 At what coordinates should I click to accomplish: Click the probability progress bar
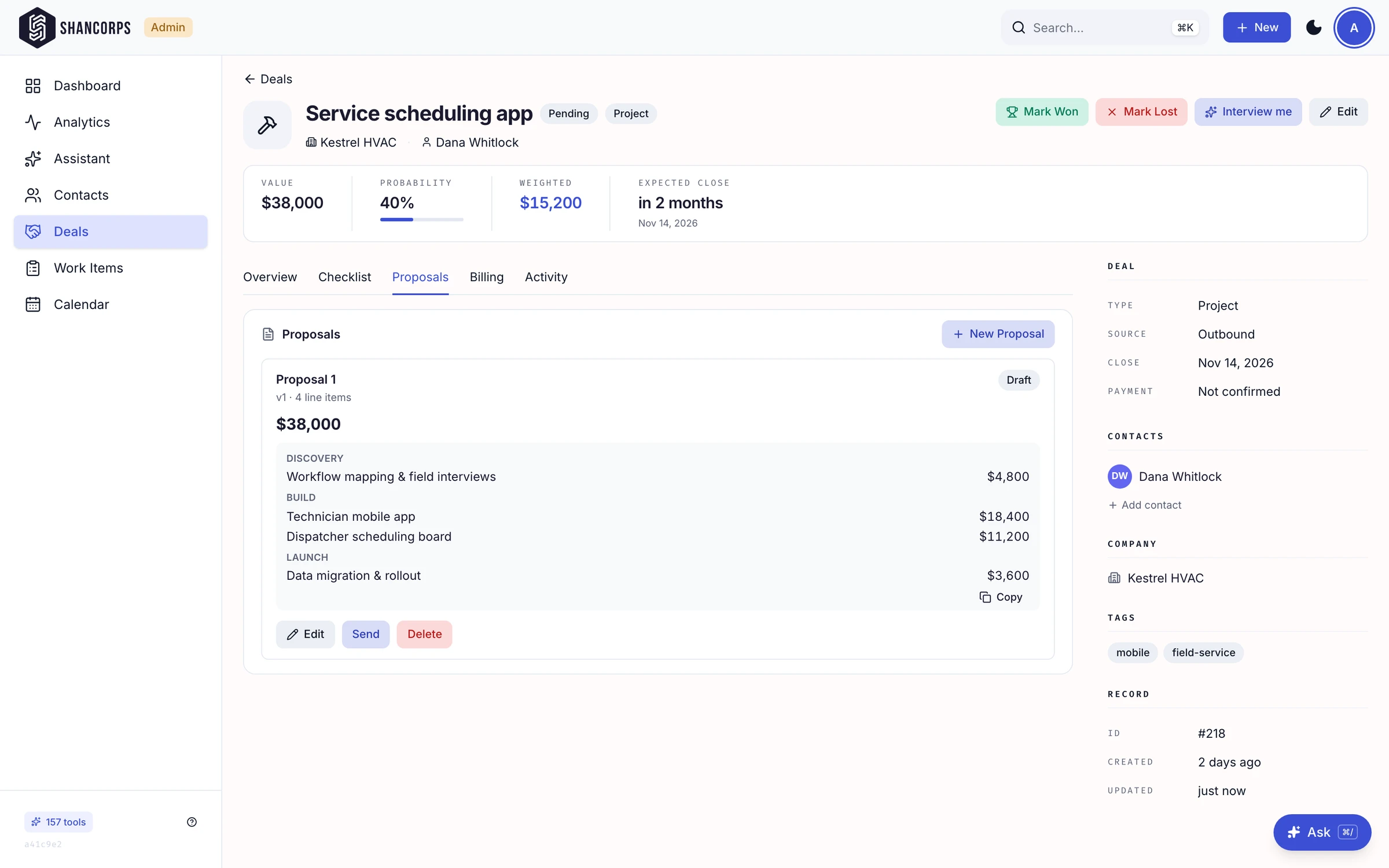[421, 219]
